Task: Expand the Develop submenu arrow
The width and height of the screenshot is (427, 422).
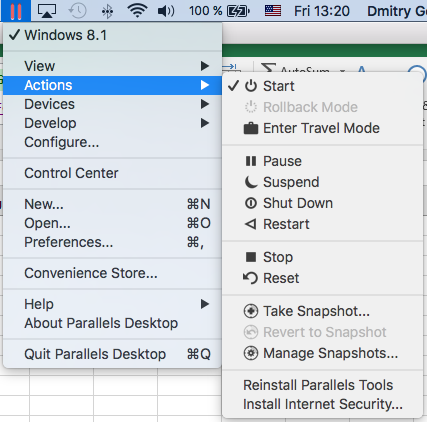Action: (205, 123)
